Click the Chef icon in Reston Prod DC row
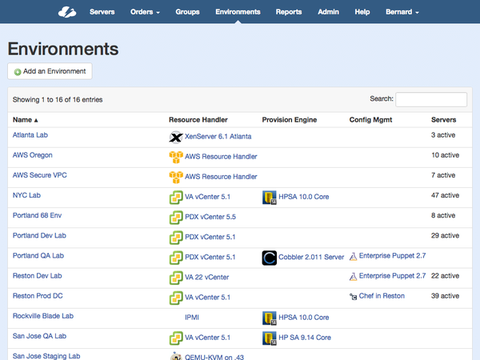 (x=353, y=296)
